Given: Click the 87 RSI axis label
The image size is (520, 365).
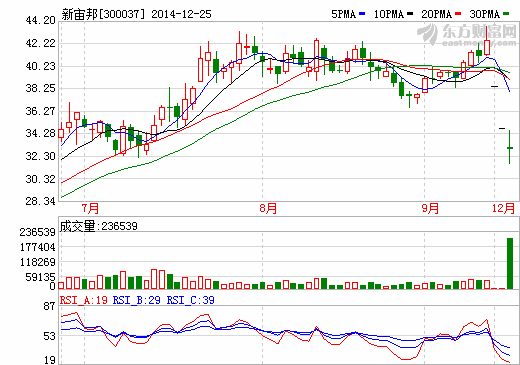Looking at the screenshot, I should tap(50, 306).
